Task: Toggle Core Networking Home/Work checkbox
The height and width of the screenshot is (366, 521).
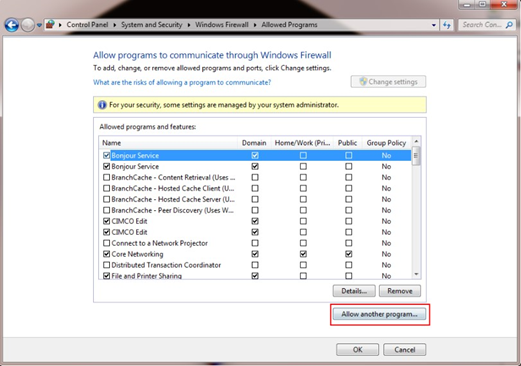Action: click(x=303, y=254)
